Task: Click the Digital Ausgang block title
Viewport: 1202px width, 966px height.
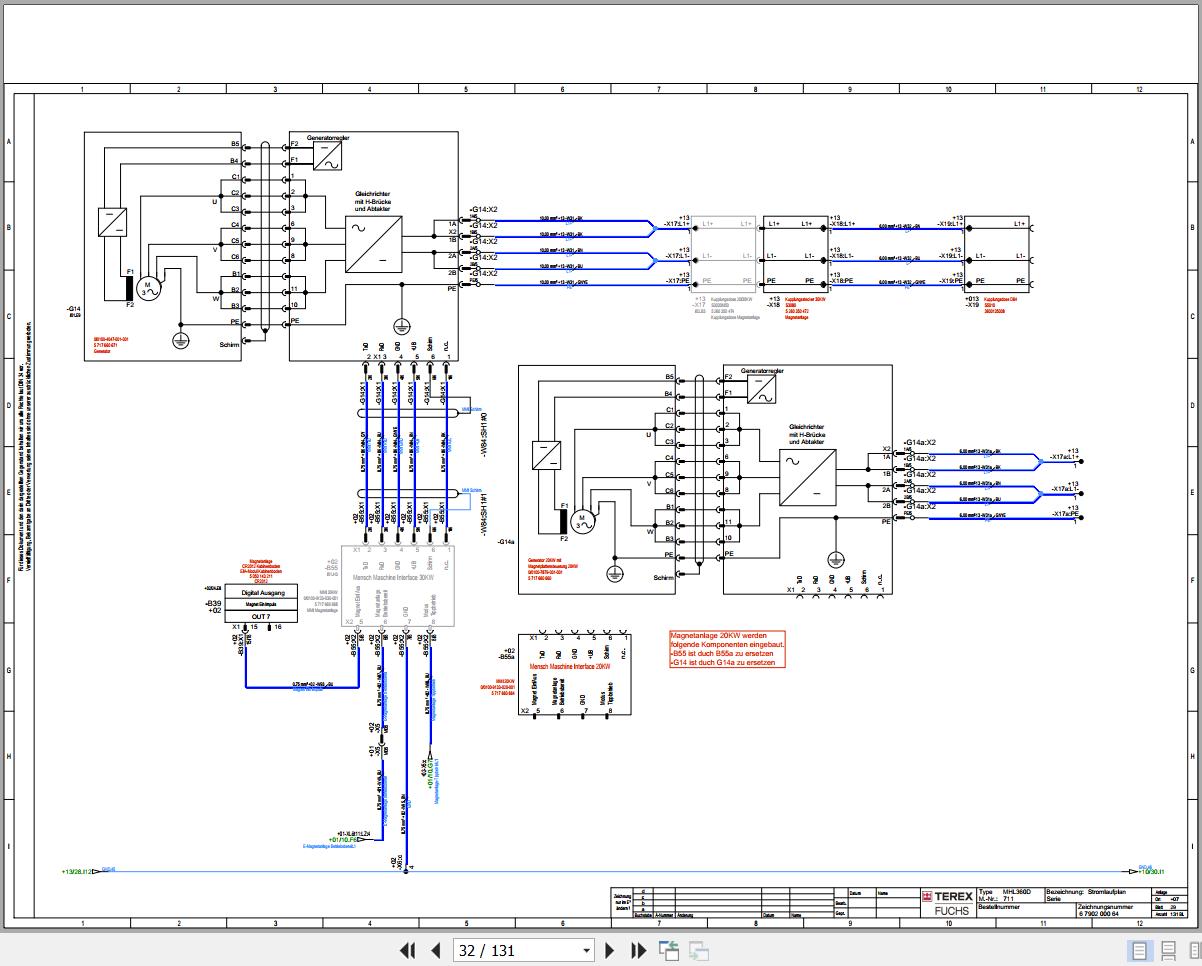Action: click(x=264, y=593)
